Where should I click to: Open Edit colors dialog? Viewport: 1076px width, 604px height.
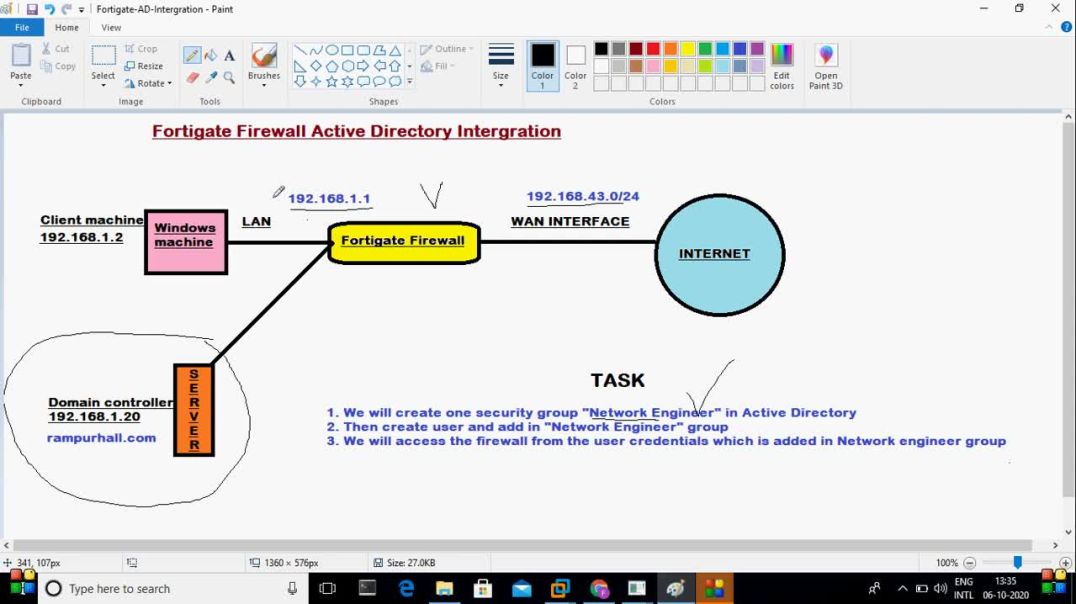782,67
